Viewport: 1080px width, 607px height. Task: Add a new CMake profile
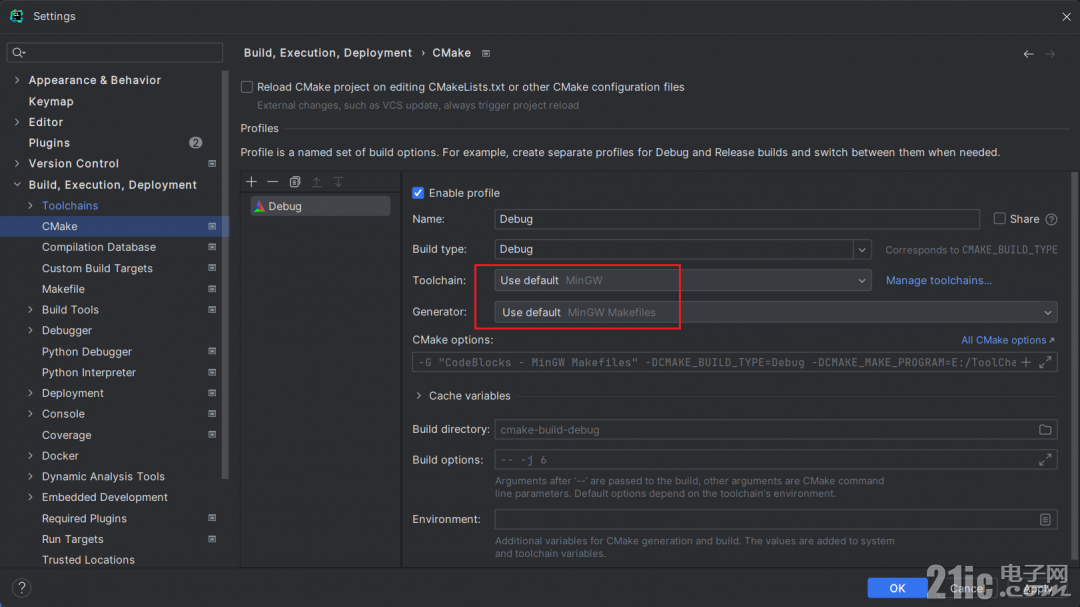[251, 182]
